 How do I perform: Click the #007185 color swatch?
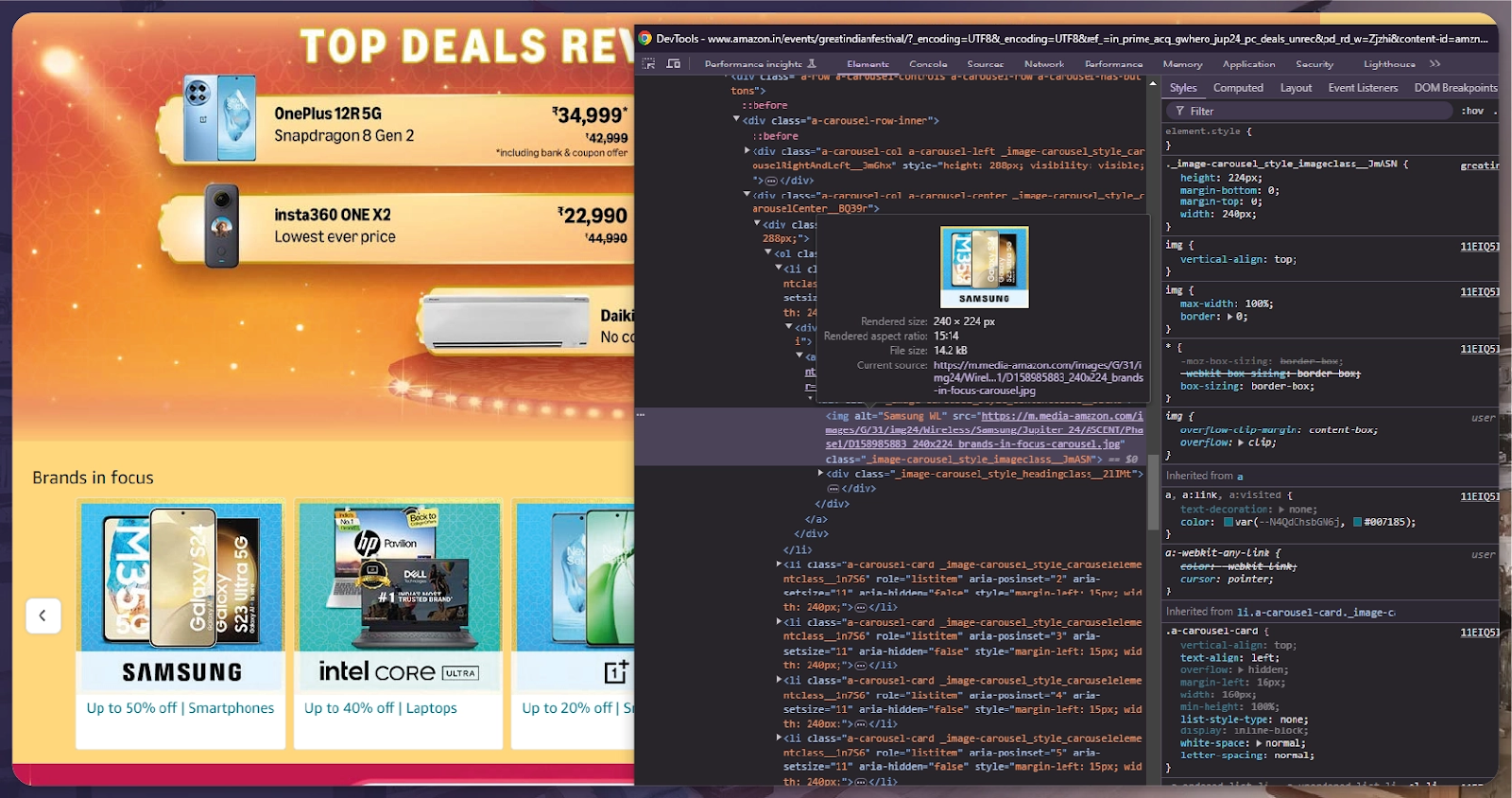pyautogui.click(x=1357, y=522)
